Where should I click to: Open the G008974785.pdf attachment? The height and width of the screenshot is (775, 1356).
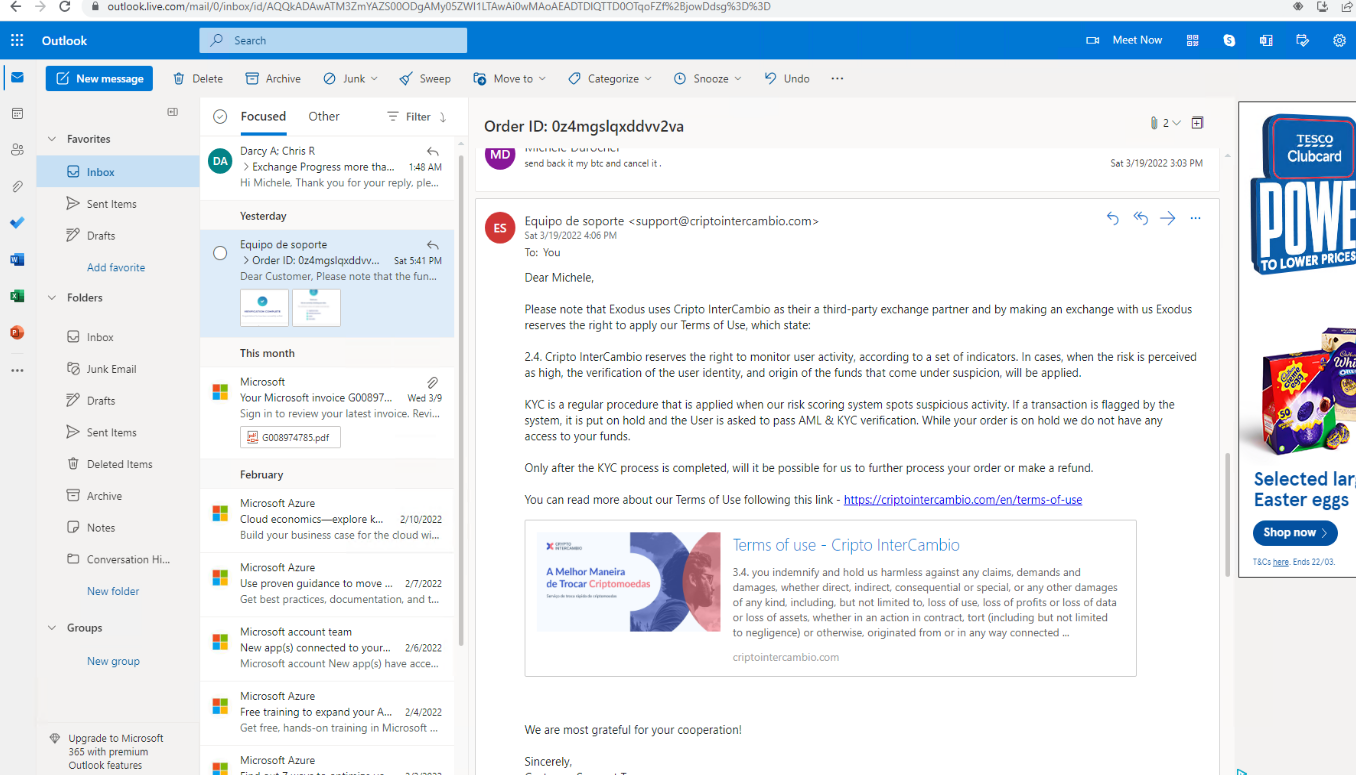pyautogui.click(x=290, y=437)
